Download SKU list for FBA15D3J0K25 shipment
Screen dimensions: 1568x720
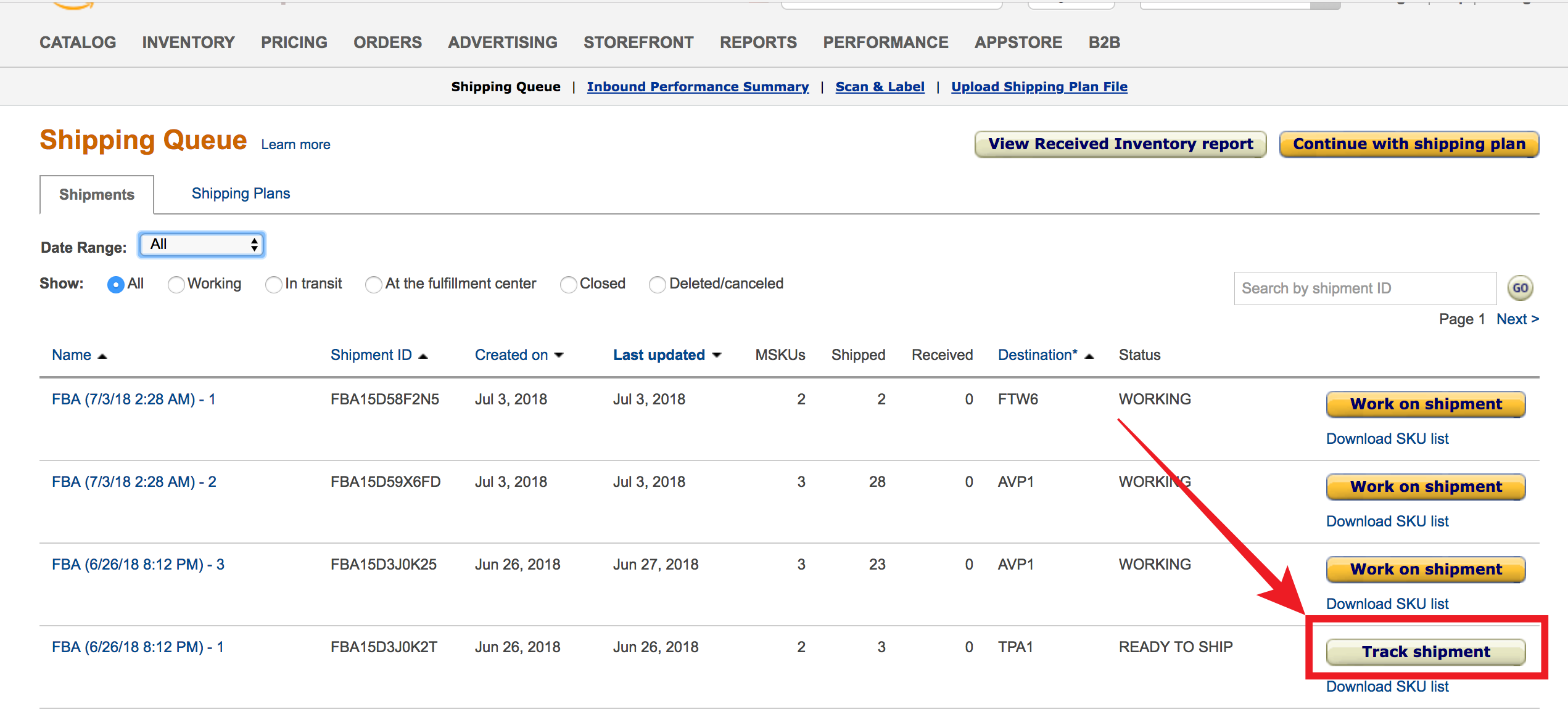(1387, 604)
